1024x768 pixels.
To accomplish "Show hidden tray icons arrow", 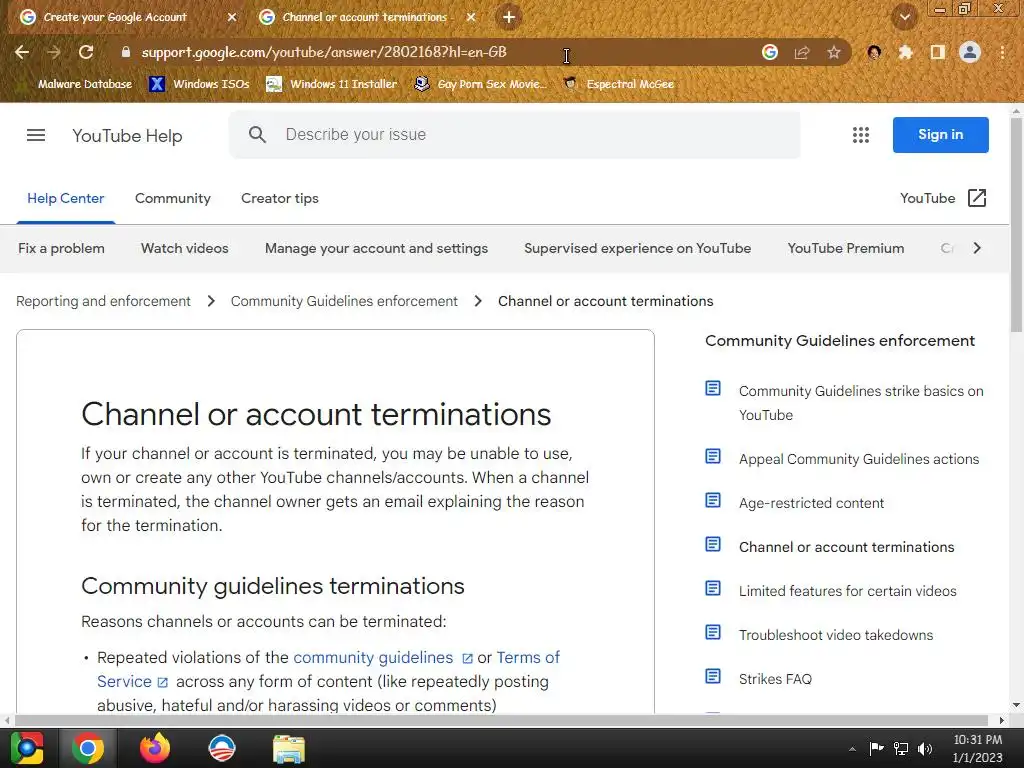I will click(x=852, y=749).
